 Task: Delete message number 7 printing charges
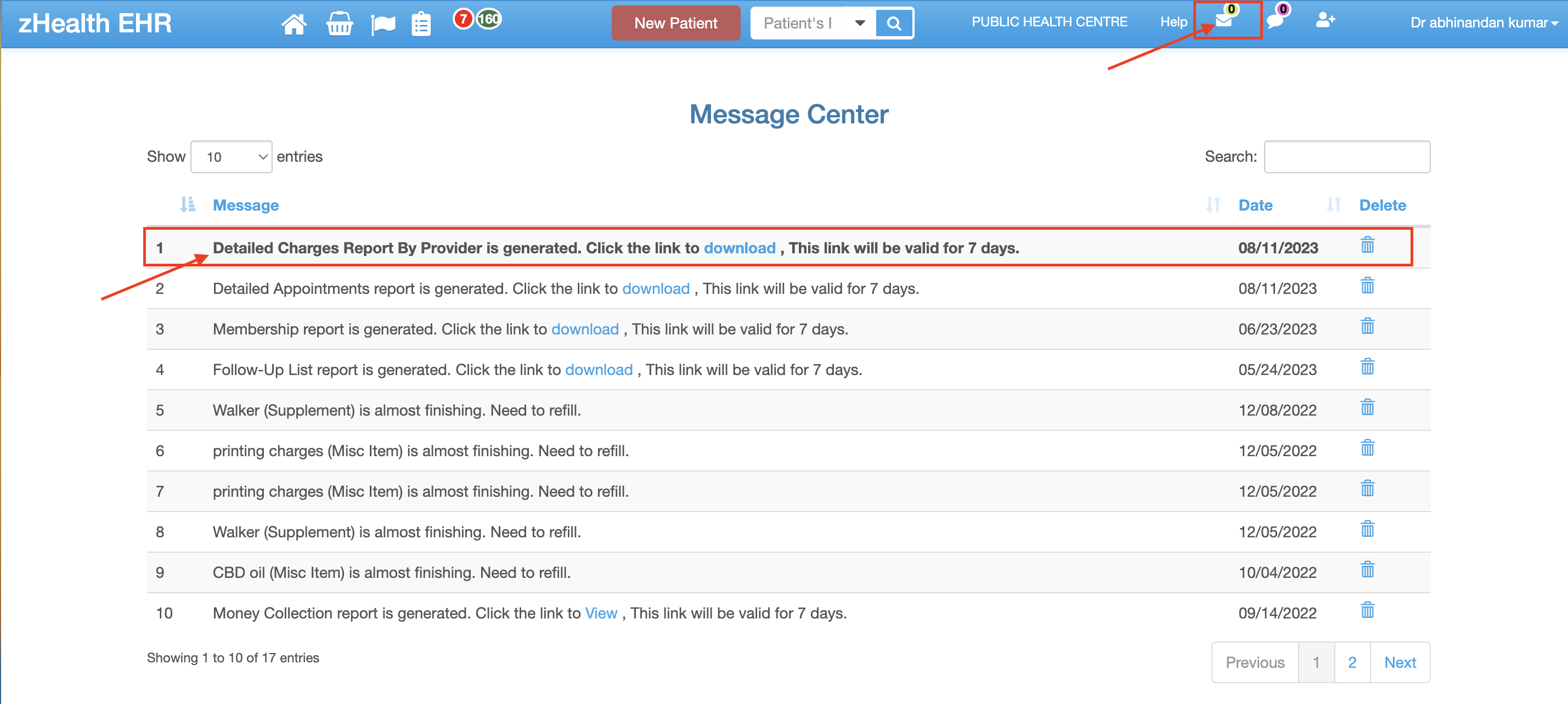coord(1367,489)
